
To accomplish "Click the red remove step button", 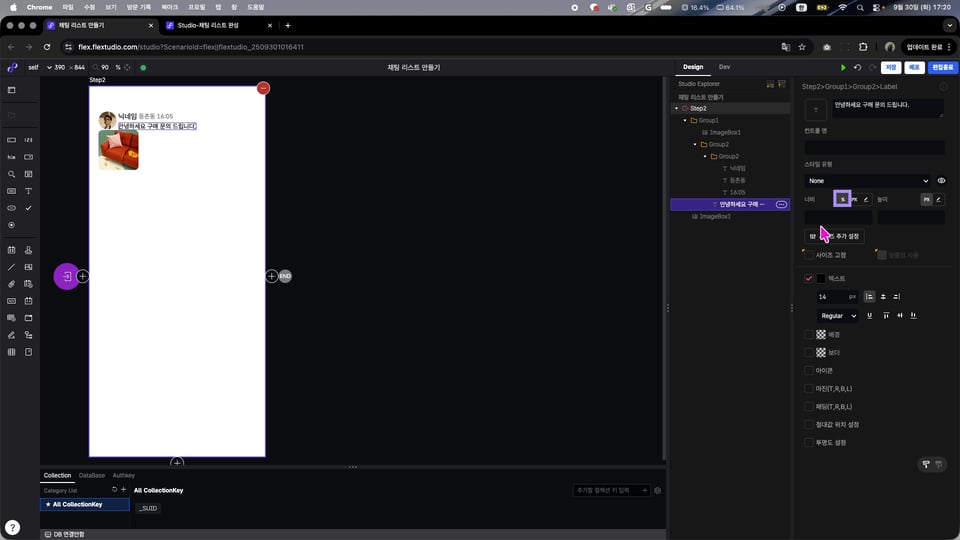I will [263, 88].
